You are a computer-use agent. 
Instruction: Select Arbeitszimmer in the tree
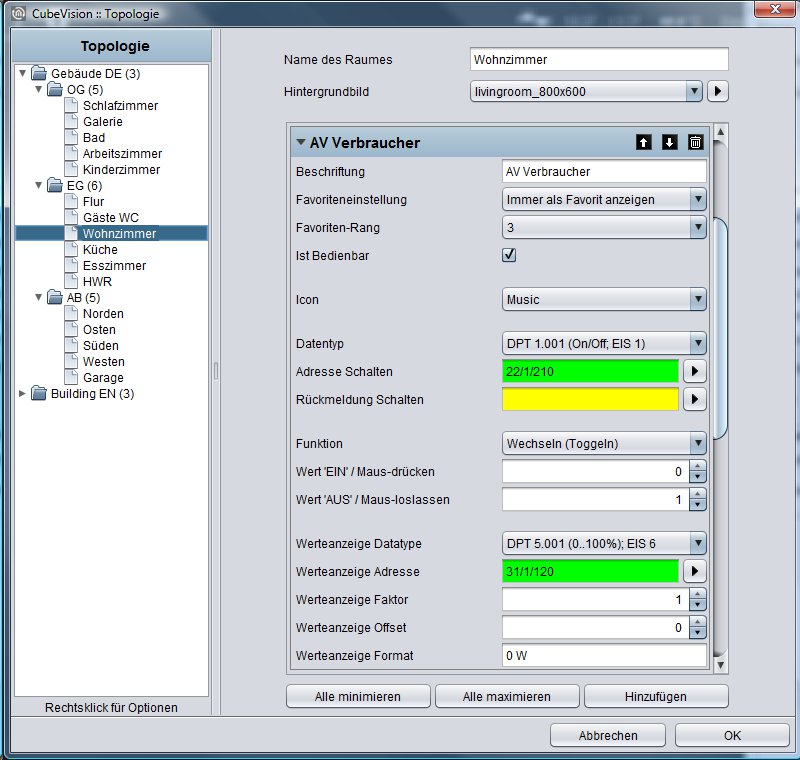click(122, 154)
